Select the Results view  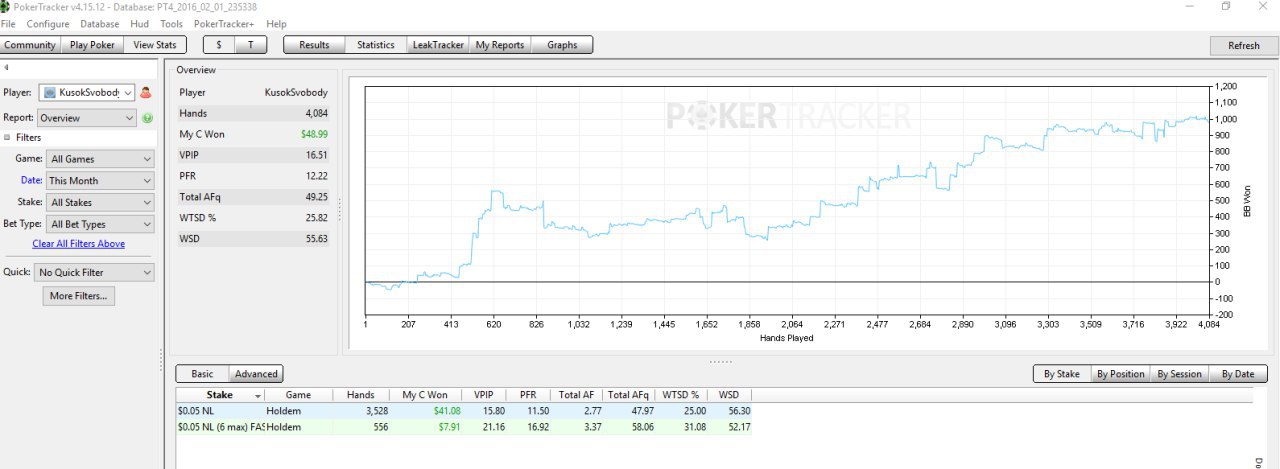pos(314,45)
